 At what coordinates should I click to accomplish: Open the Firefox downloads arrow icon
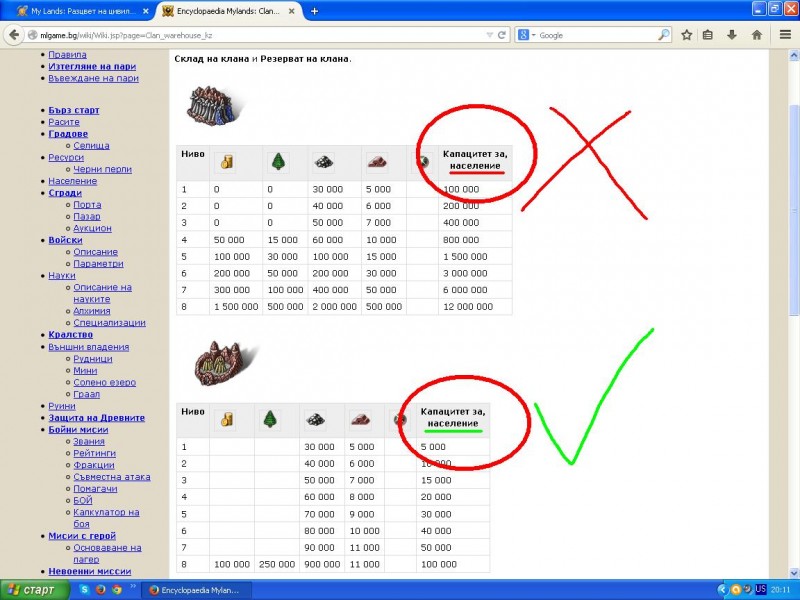coord(732,34)
